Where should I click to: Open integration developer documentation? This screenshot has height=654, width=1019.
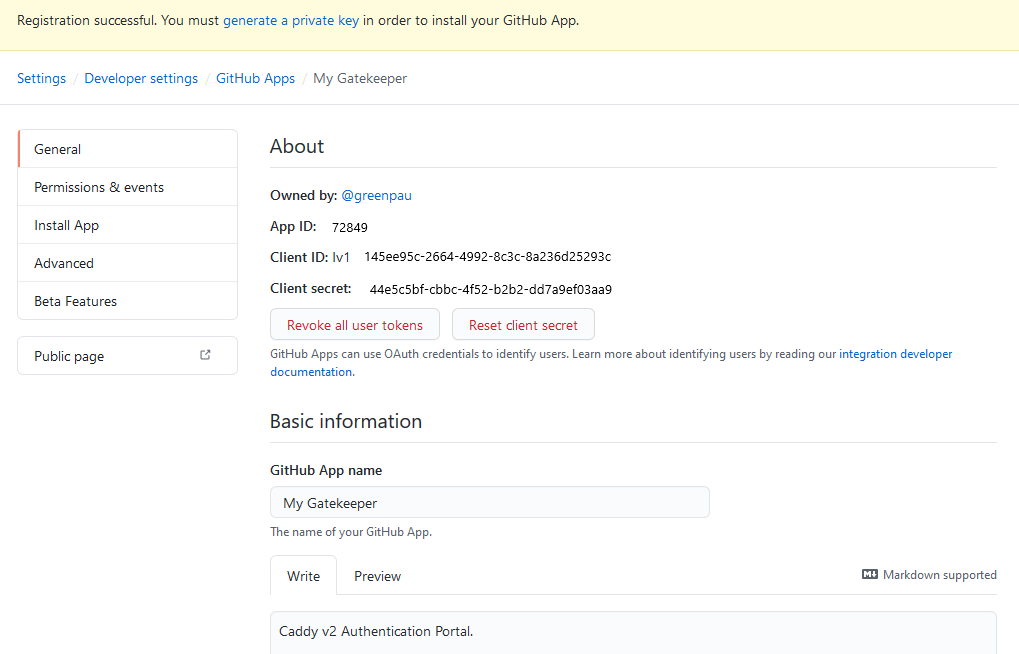click(x=895, y=353)
